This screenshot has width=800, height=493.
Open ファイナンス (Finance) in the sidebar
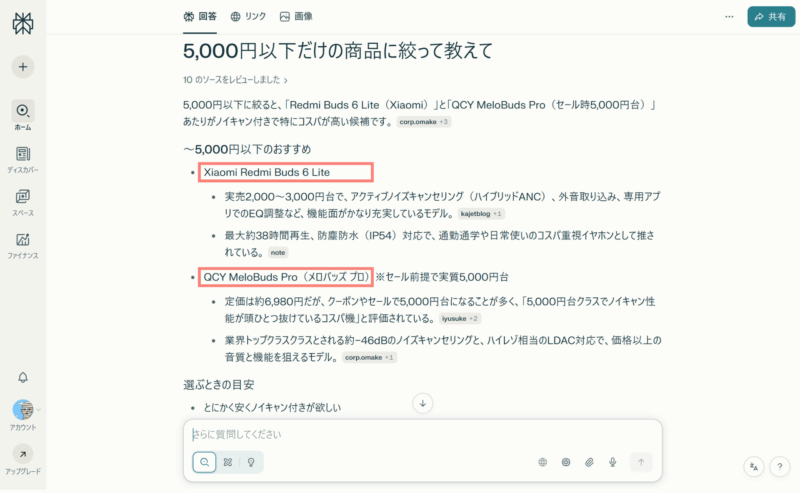coord(22,240)
